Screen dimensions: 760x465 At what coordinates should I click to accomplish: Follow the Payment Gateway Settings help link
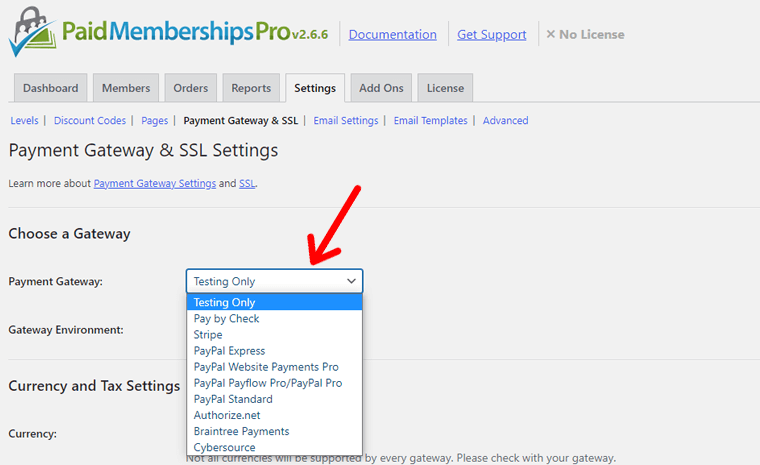(155, 183)
